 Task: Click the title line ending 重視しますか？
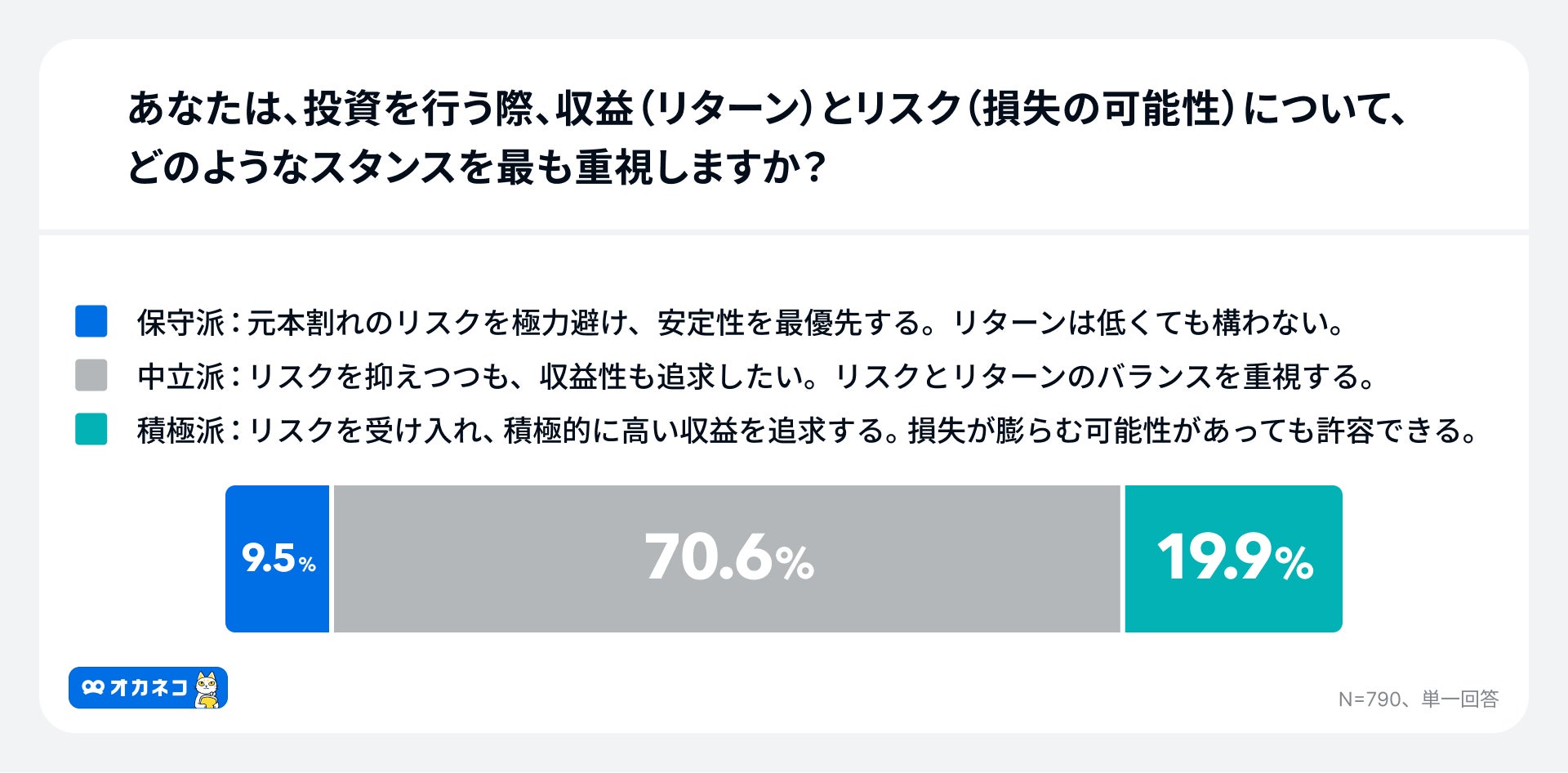[x=477, y=168]
